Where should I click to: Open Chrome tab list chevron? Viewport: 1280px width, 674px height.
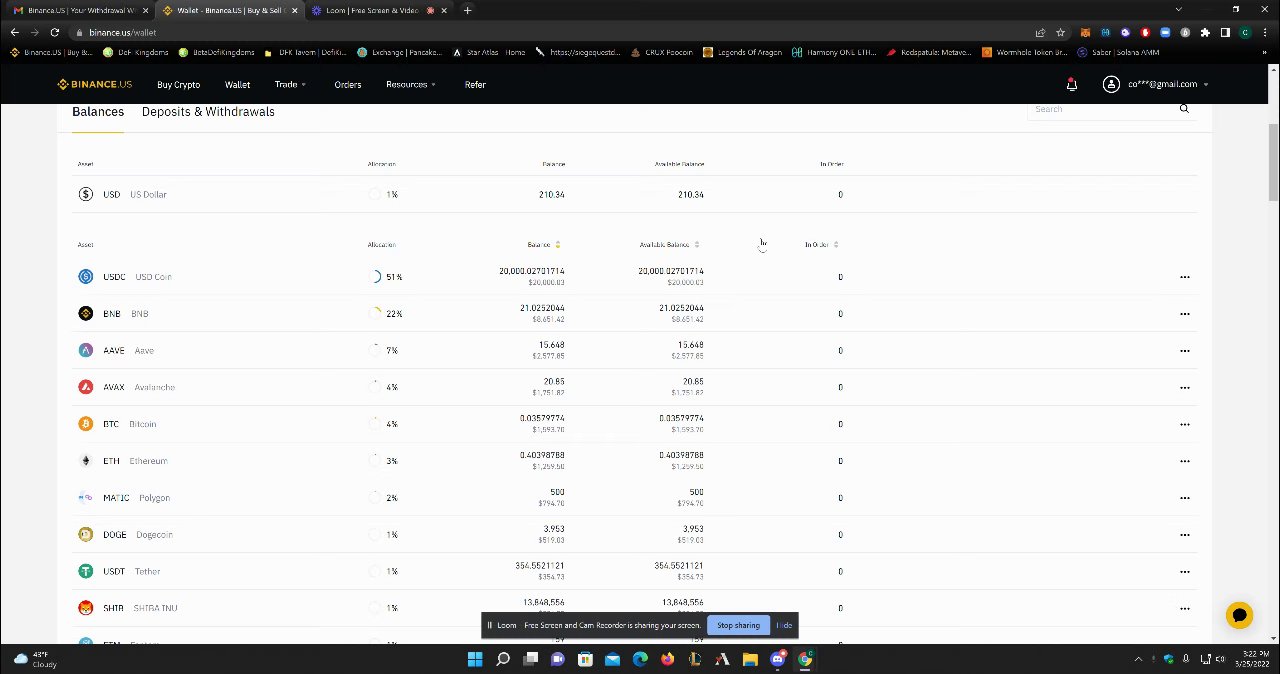[1178, 9]
